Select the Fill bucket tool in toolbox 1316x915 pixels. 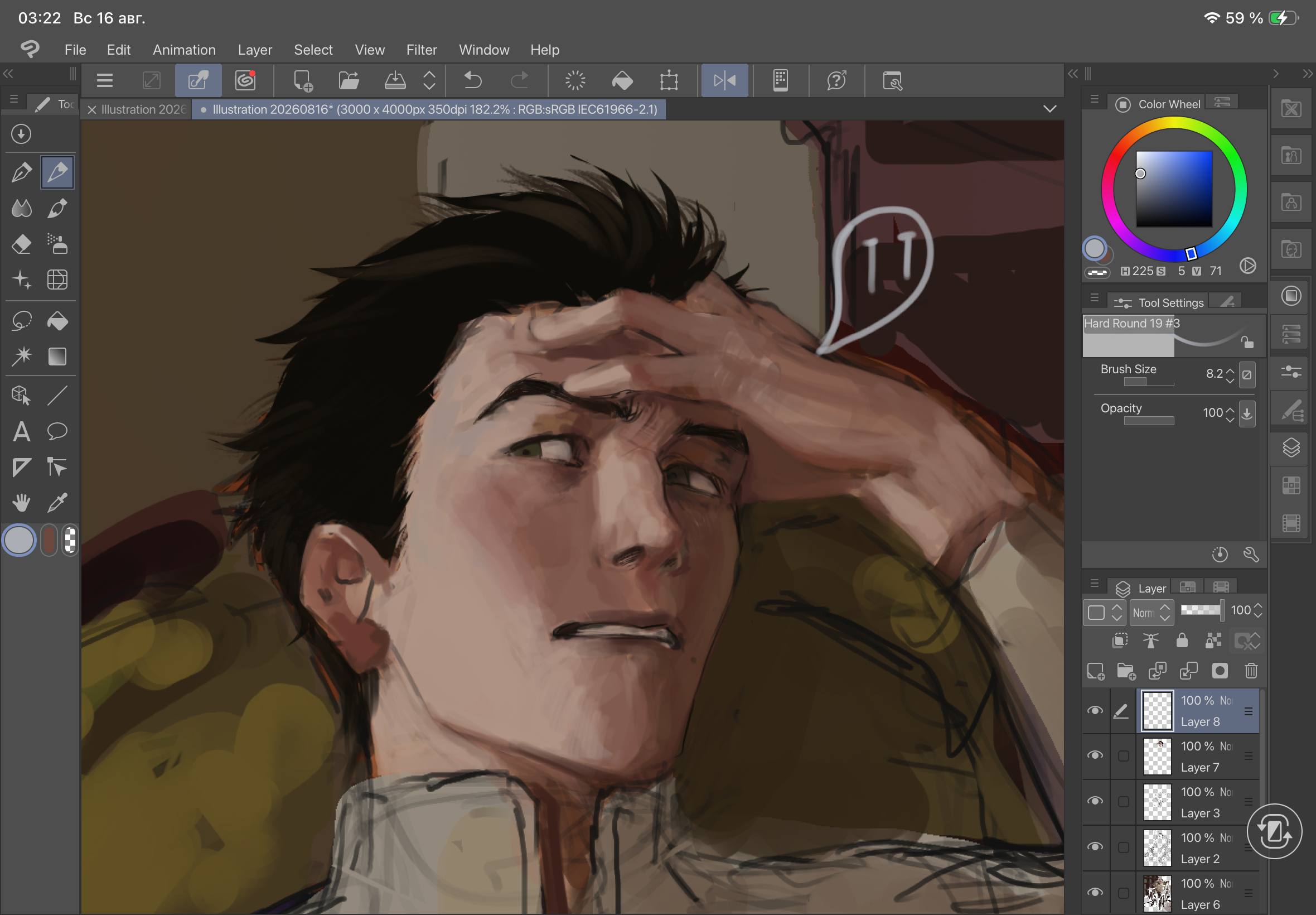click(57, 321)
